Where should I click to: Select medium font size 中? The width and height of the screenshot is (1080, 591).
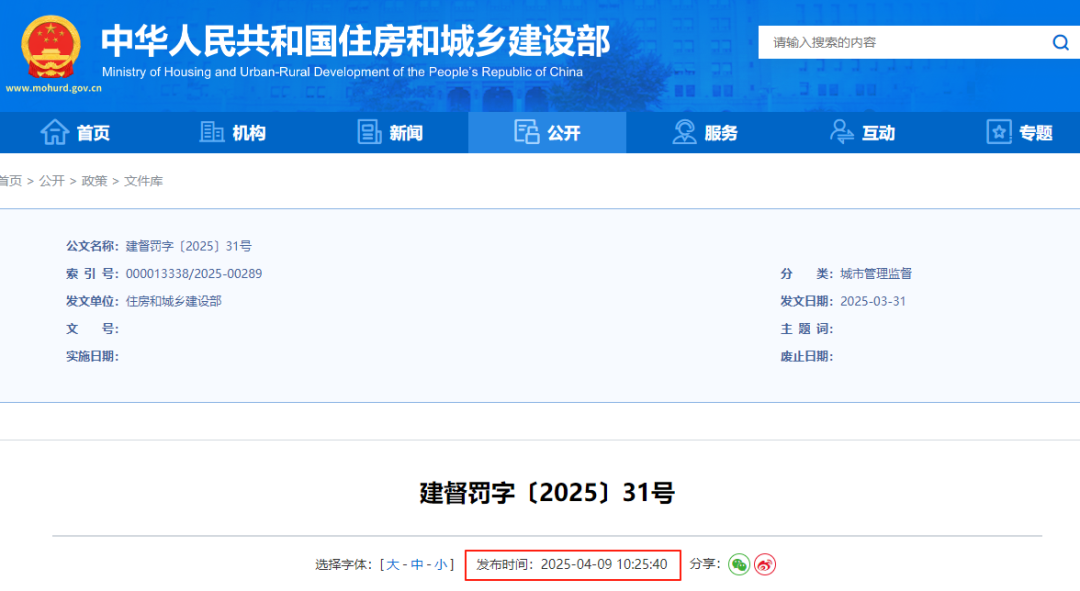(x=417, y=564)
